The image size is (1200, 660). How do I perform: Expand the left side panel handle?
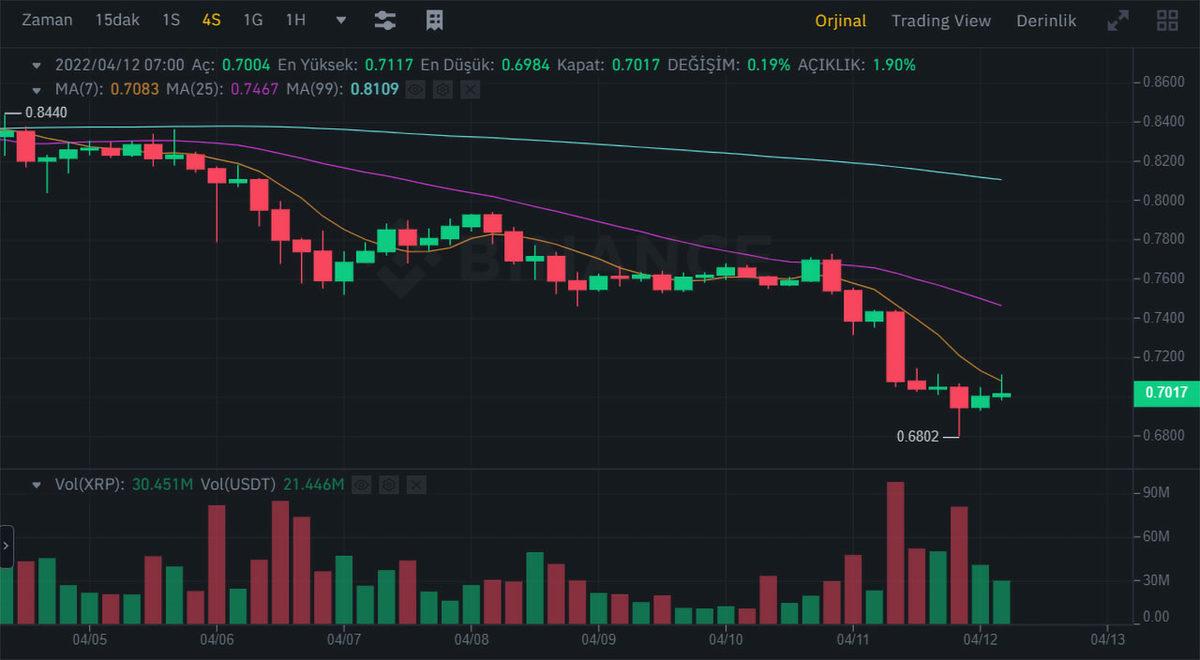[6, 546]
